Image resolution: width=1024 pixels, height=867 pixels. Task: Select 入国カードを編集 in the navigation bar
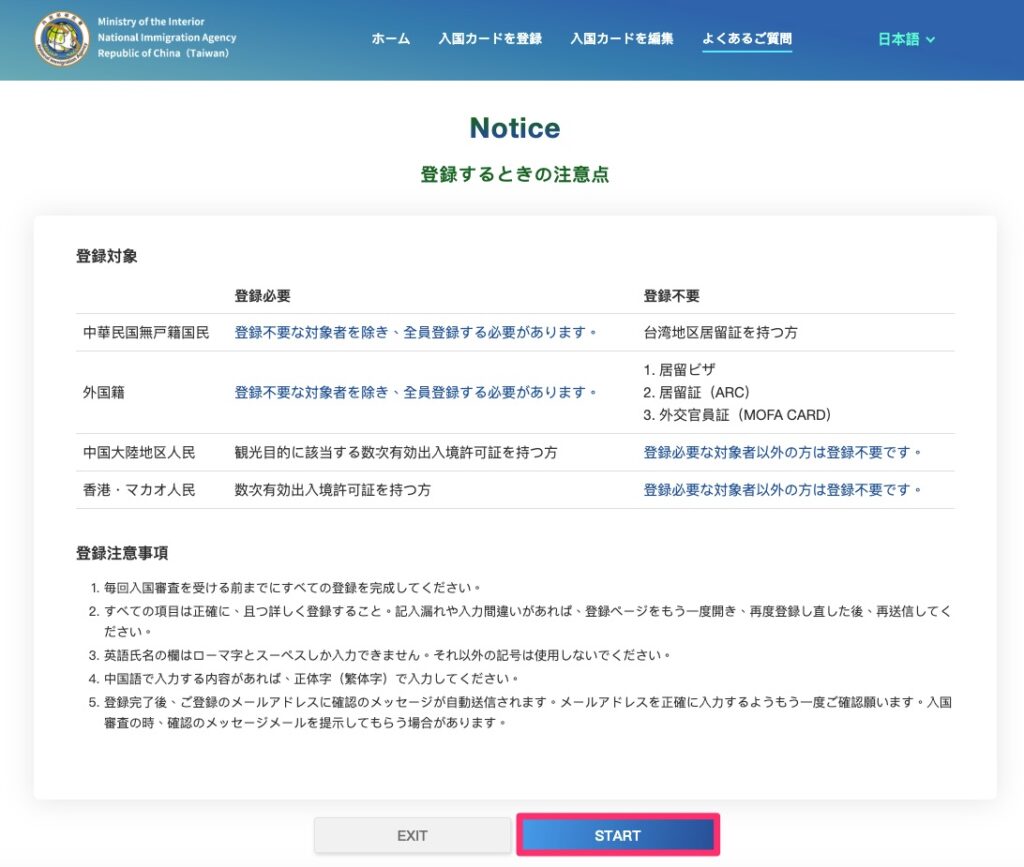621,39
